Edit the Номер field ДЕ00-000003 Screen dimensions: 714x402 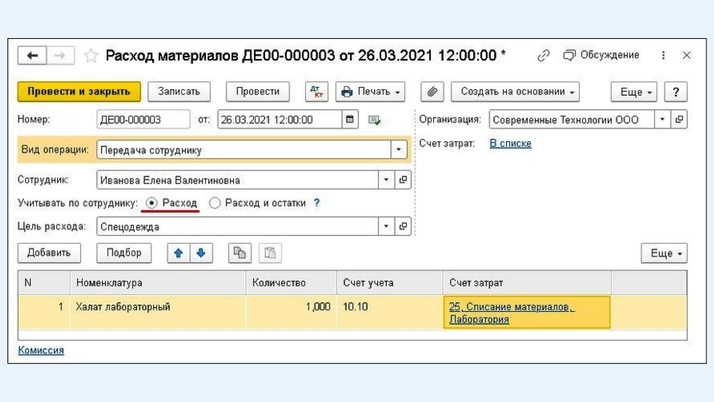pyautogui.click(x=143, y=120)
